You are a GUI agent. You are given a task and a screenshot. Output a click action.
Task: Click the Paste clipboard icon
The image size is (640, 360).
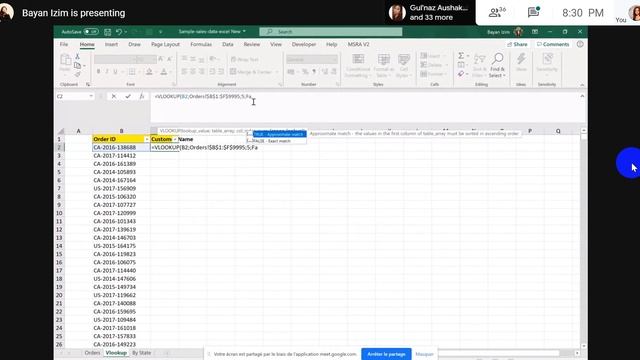(x=65, y=60)
